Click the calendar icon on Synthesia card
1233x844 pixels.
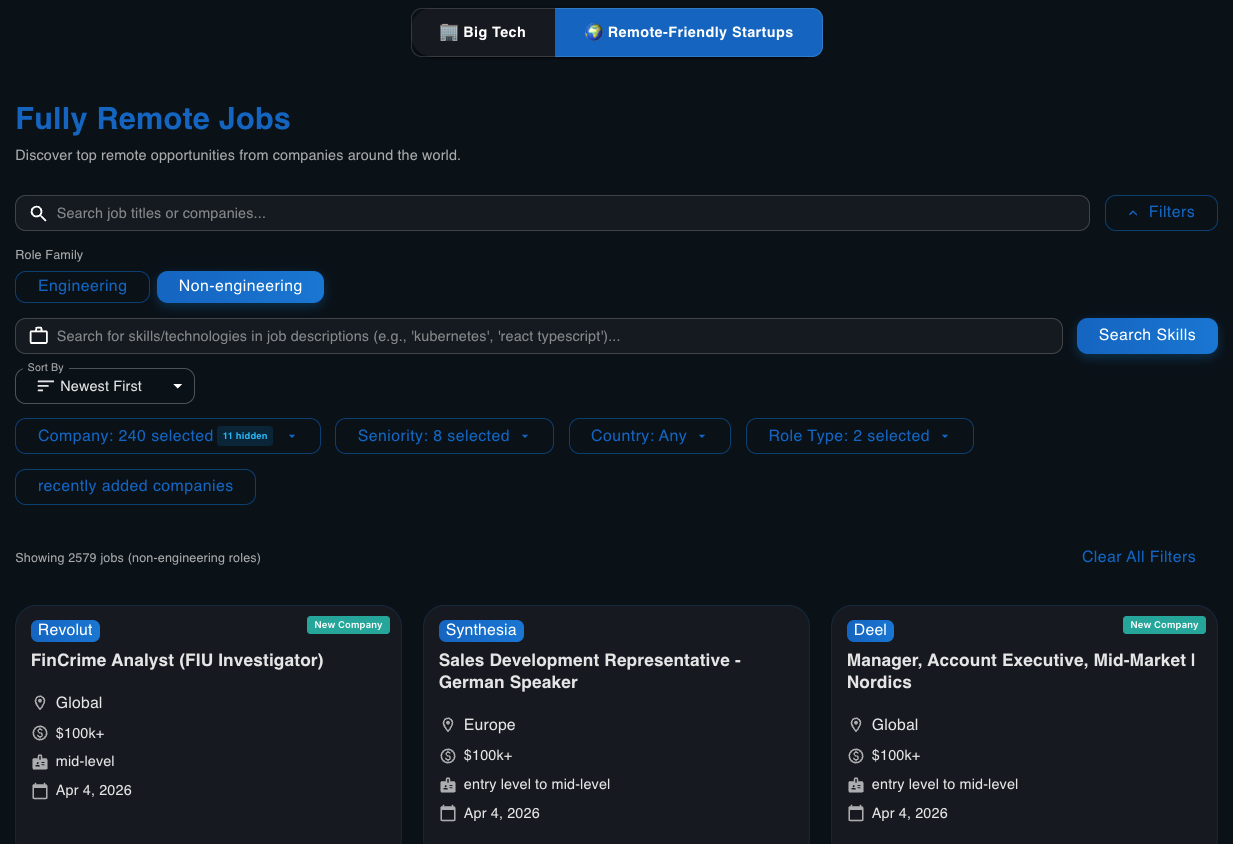[x=448, y=813]
